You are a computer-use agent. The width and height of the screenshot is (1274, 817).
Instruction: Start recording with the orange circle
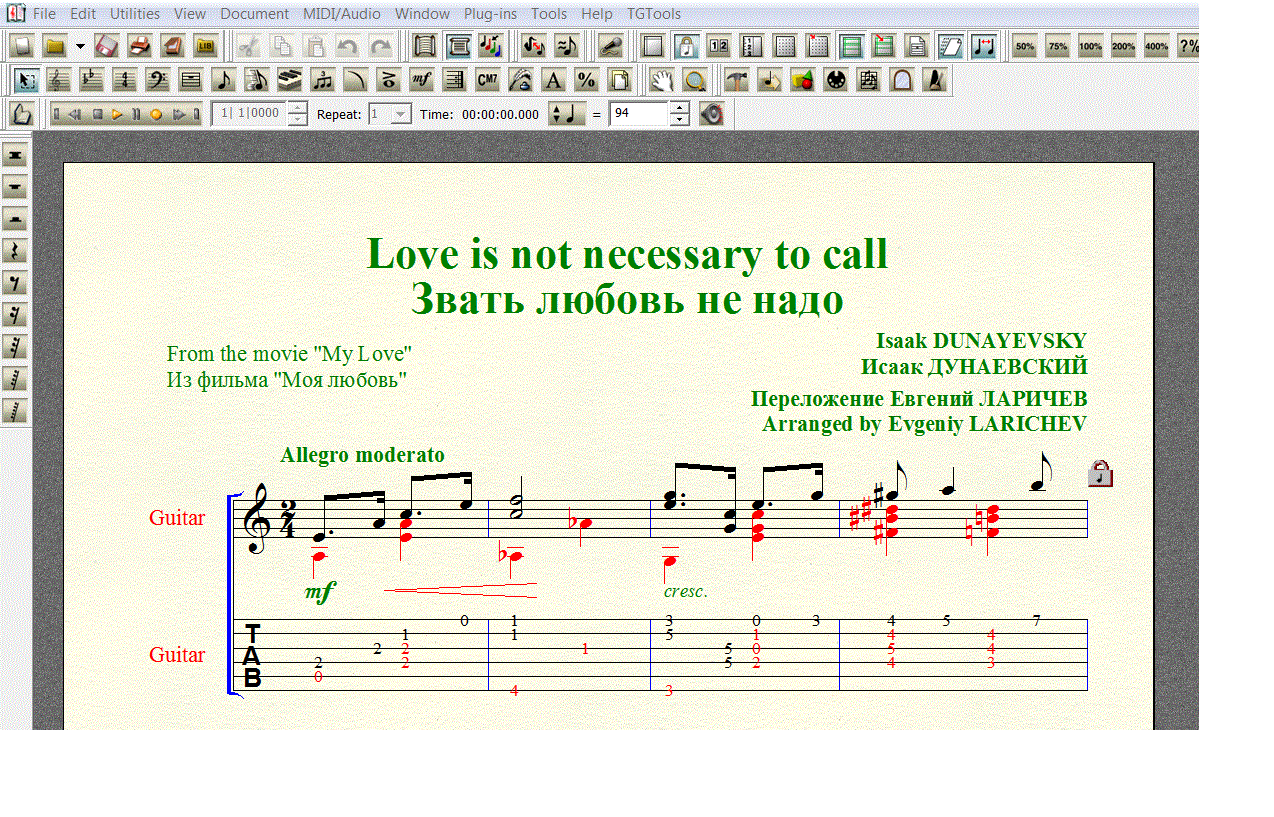coord(156,114)
